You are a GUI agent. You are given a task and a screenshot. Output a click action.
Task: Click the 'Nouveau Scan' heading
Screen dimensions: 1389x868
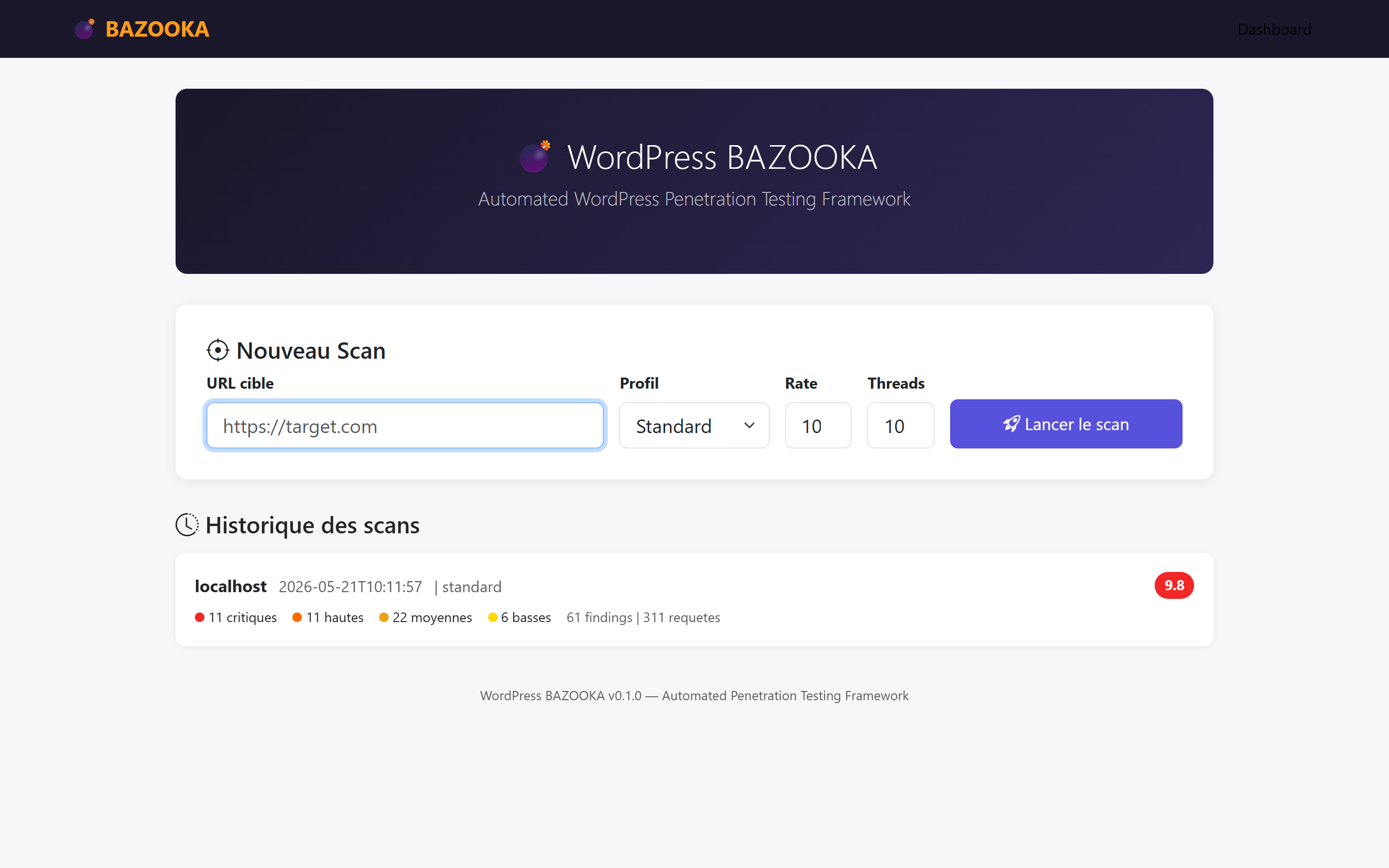311,350
